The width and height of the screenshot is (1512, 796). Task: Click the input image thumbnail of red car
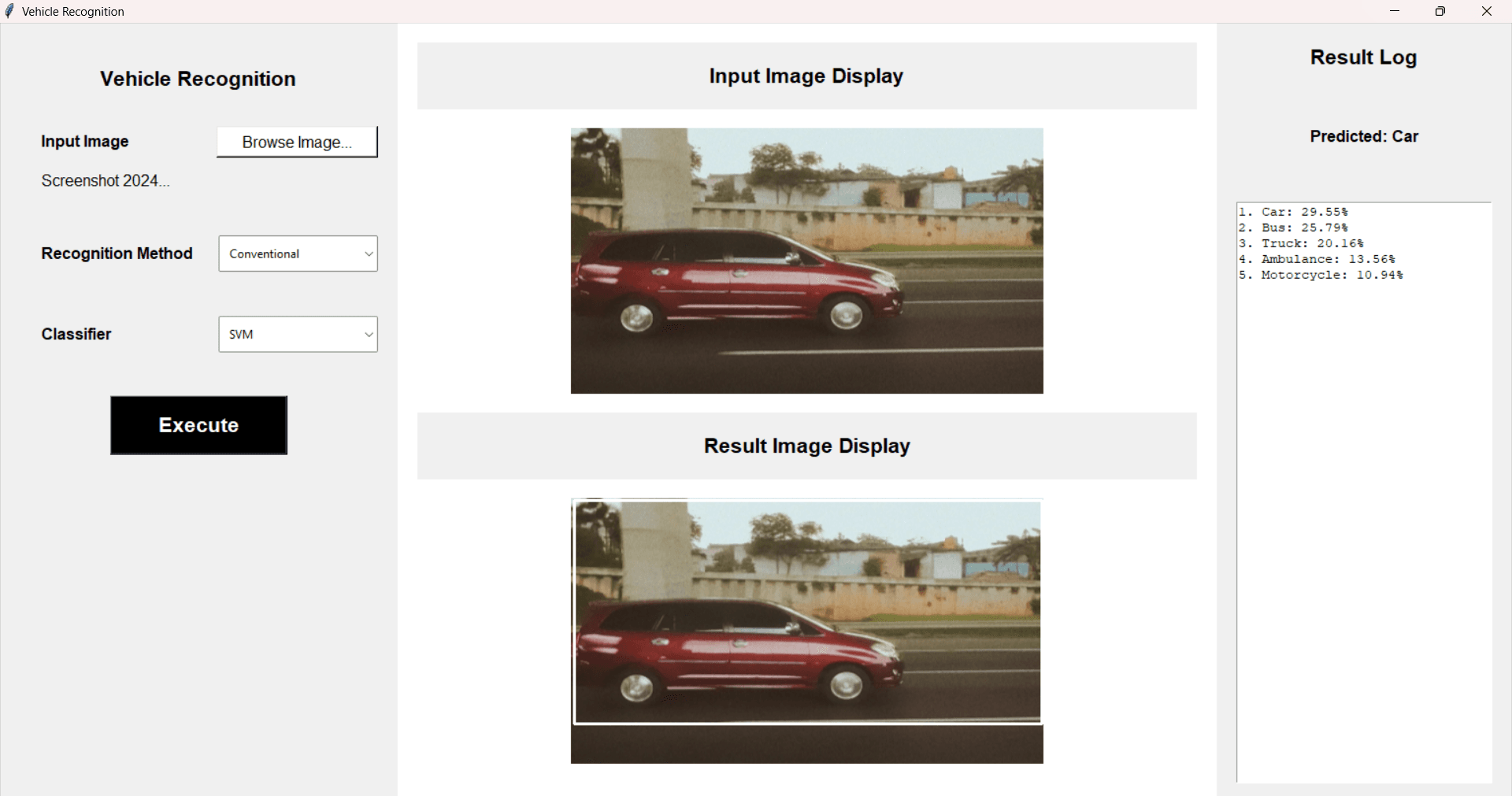(806, 261)
